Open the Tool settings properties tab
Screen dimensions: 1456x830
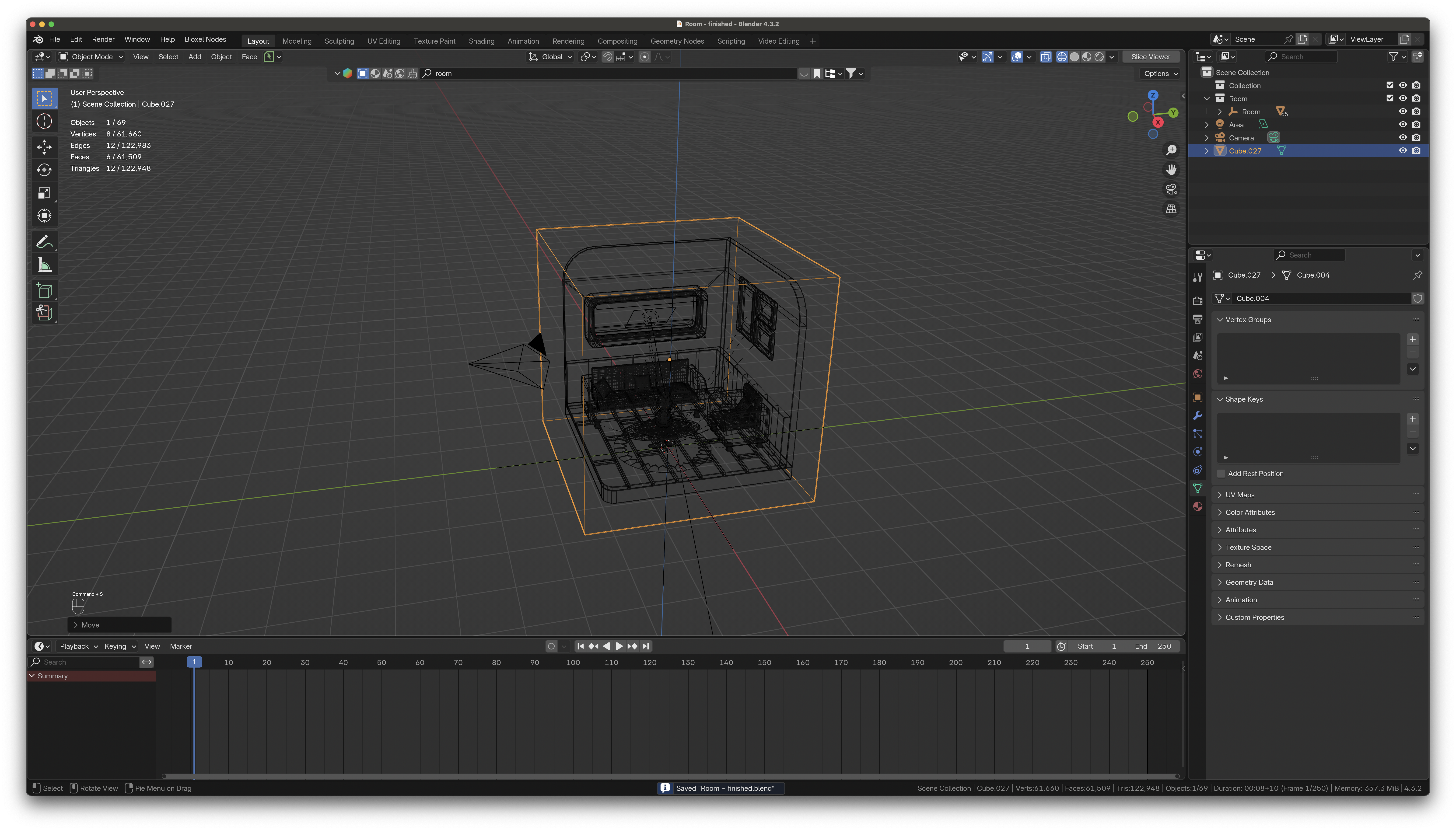point(1198,277)
